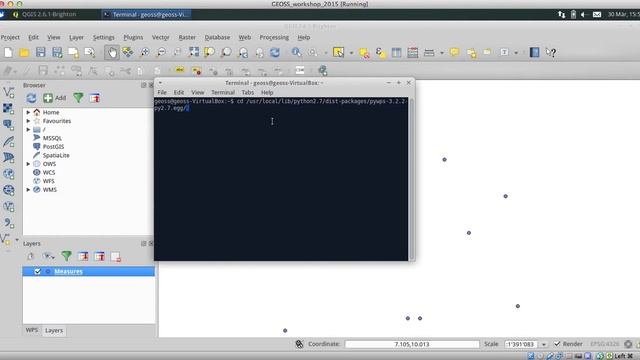Filter the legend in Layers panel

(x=67, y=256)
